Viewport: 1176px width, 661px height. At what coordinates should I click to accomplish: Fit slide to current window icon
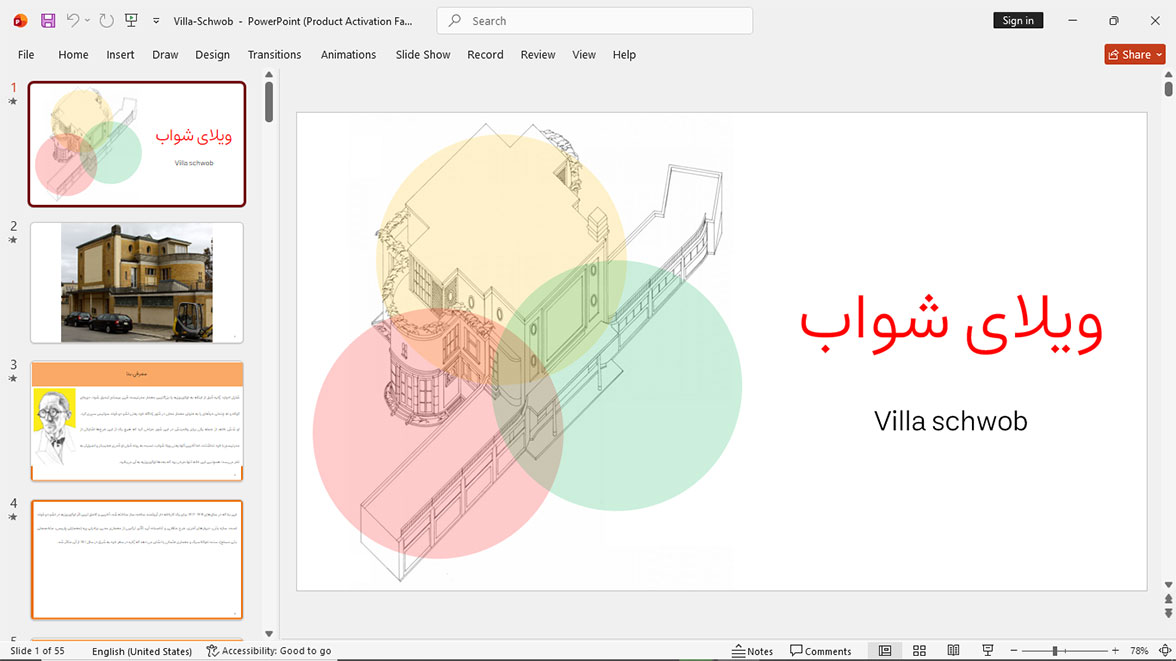(1165, 650)
